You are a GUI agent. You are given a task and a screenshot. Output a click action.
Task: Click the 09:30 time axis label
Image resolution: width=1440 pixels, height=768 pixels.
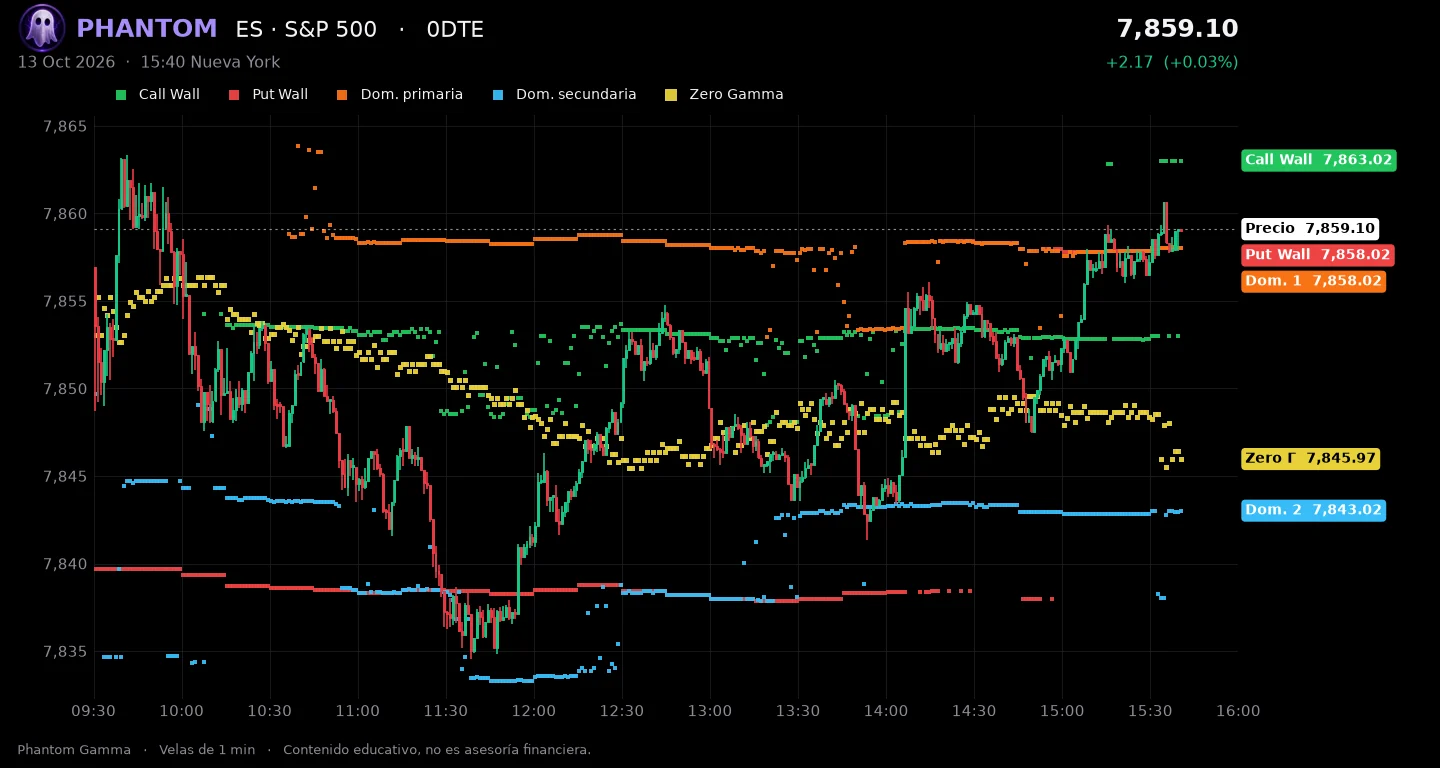[94, 712]
